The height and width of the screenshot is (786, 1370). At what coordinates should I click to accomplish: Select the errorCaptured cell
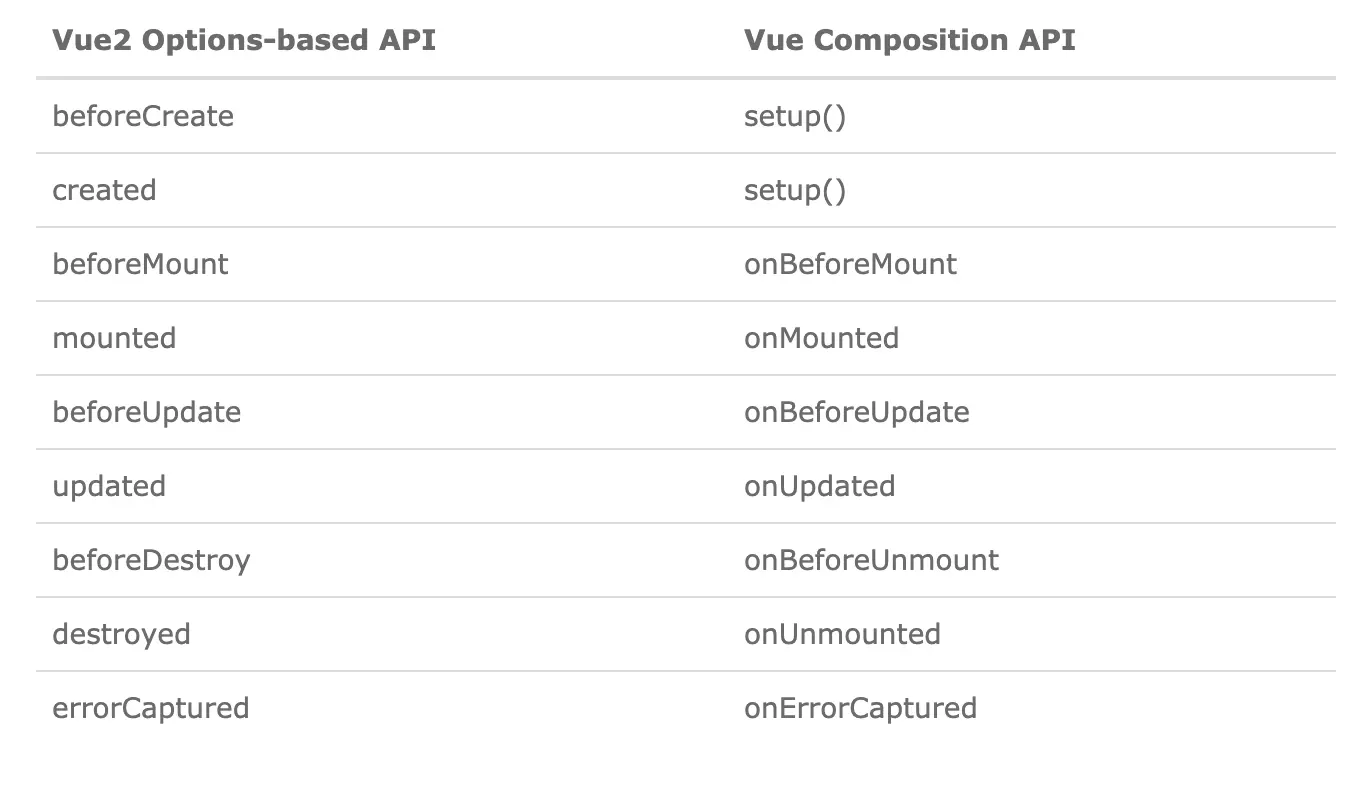150,708
